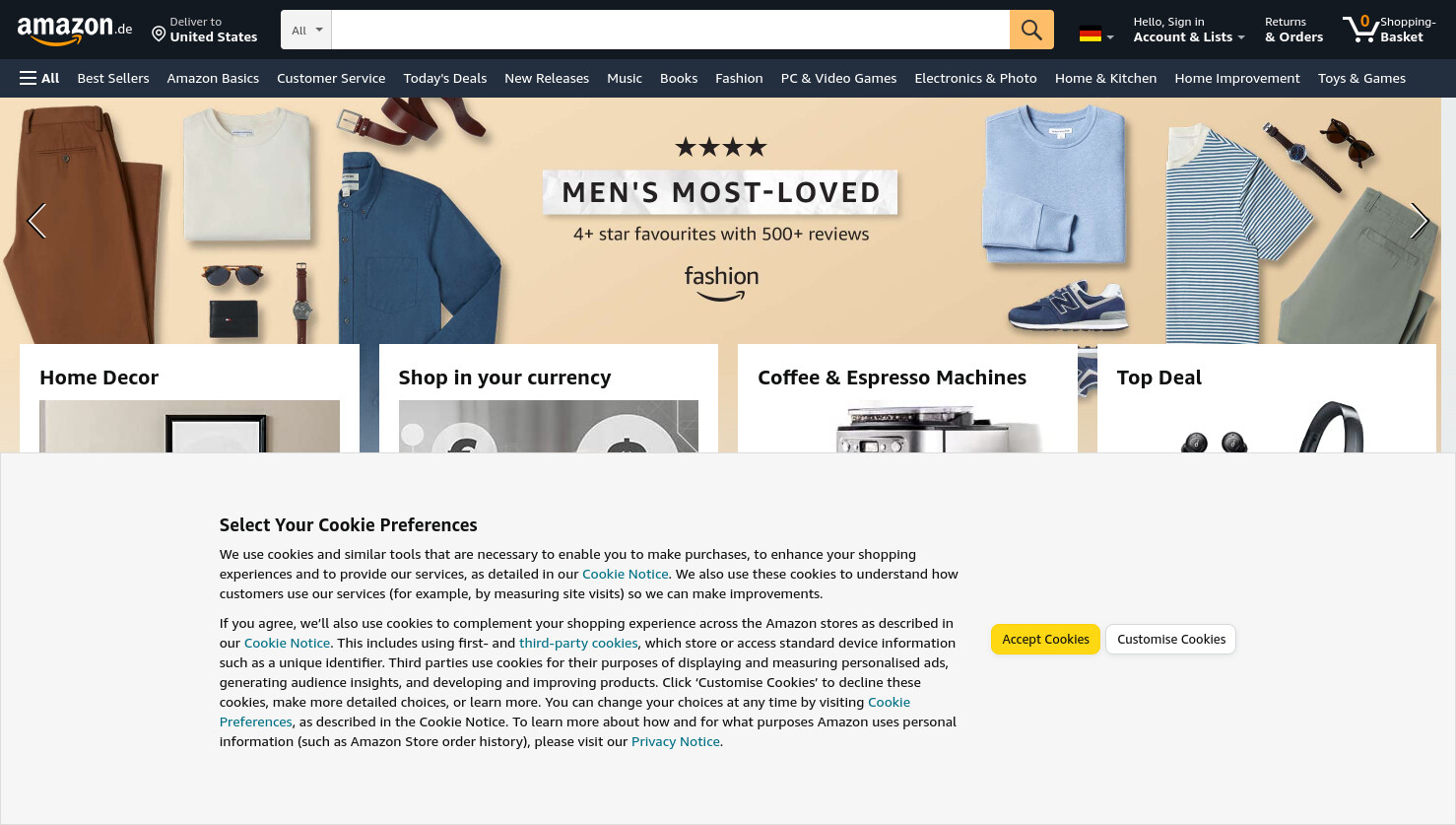Open Today's Deals in navigation bar
The width and height of the screenshot is (1456, 825).
click(x=445, y=78)
